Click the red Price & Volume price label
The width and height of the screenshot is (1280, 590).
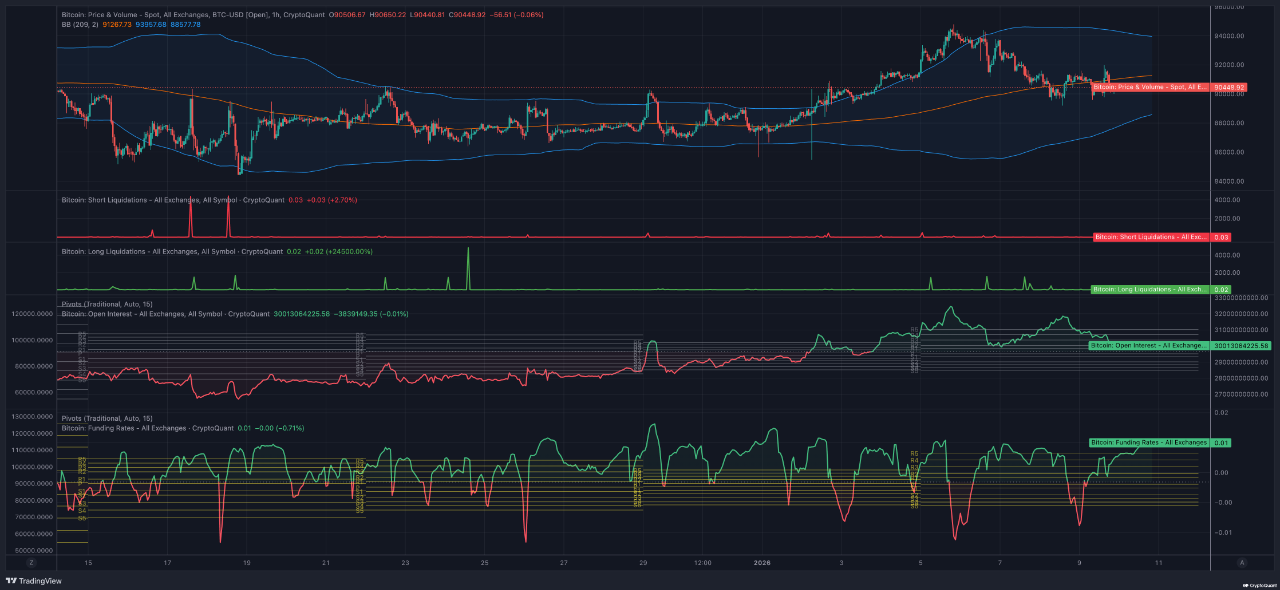pyautogui.click(x=1149, y=88)
